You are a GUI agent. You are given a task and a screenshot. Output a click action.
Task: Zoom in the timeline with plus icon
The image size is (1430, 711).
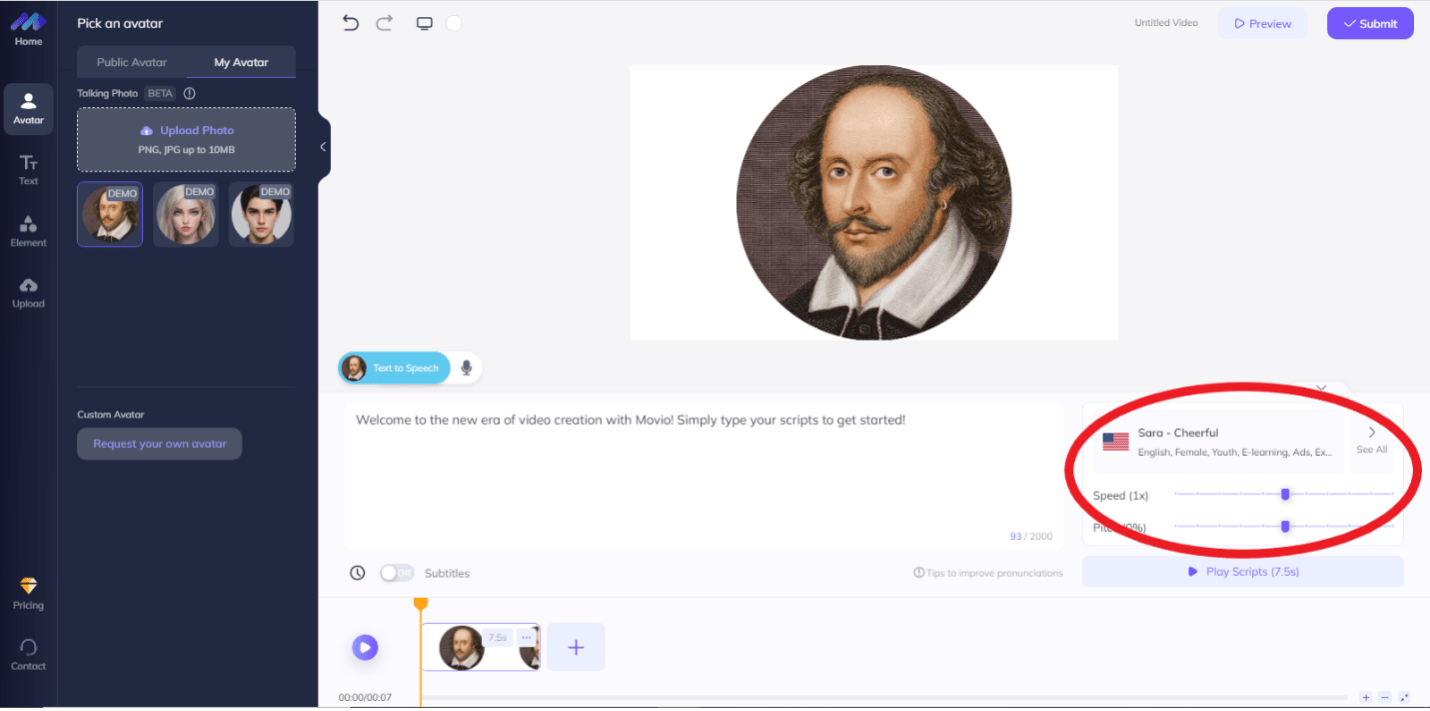pyautogui.click(x=1366, y=697)
